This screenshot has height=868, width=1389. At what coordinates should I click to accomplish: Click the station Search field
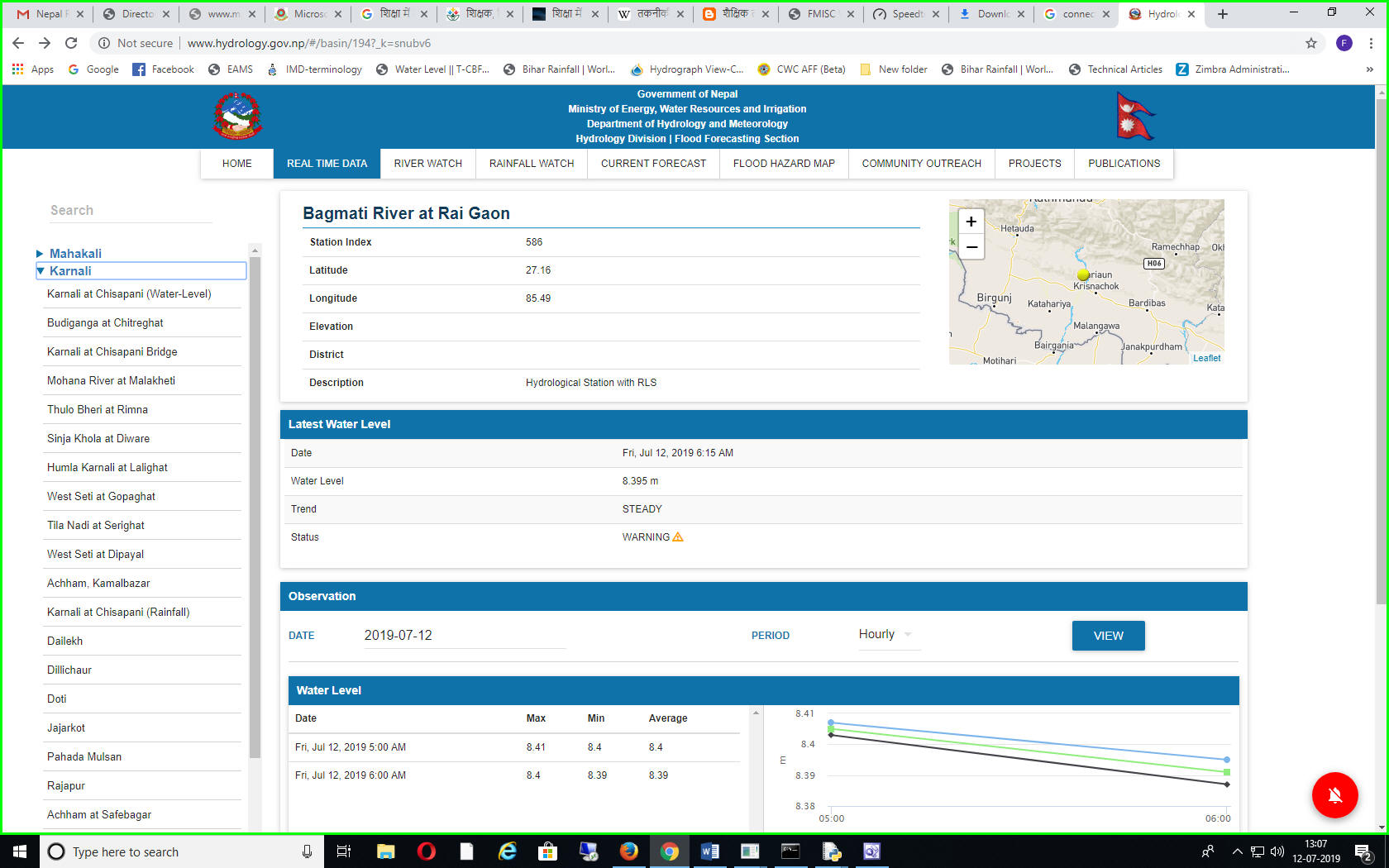point(131,210)
